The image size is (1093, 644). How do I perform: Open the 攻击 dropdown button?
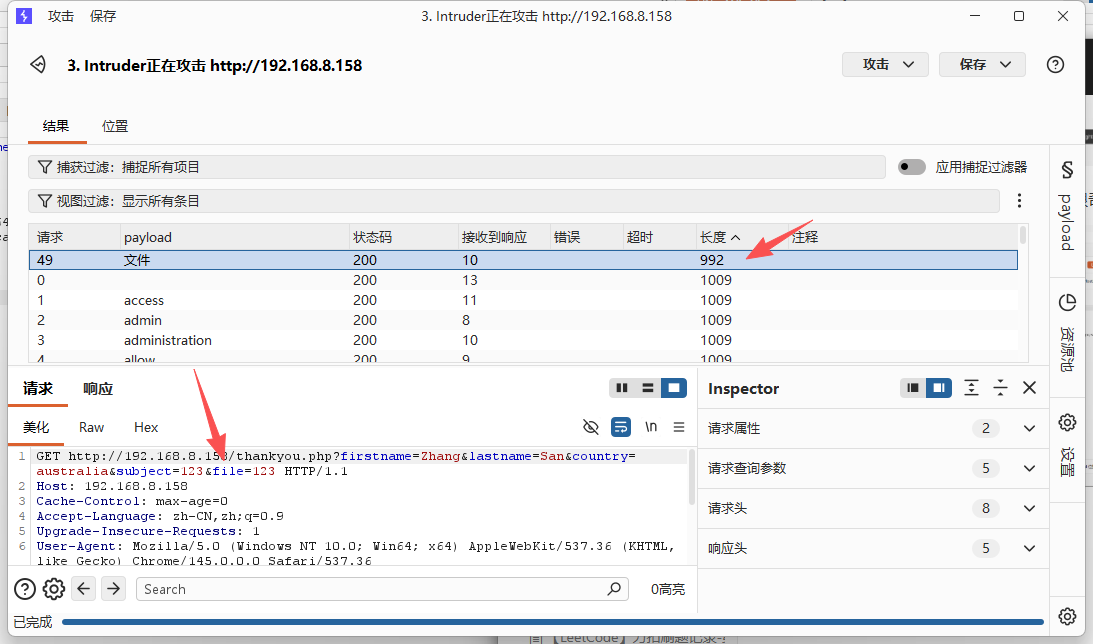tap(885, 64)
